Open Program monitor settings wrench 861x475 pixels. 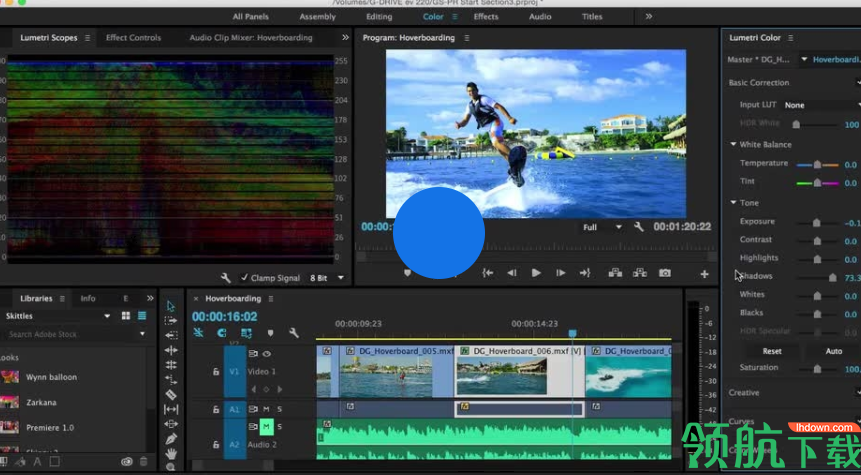point(639,227)
